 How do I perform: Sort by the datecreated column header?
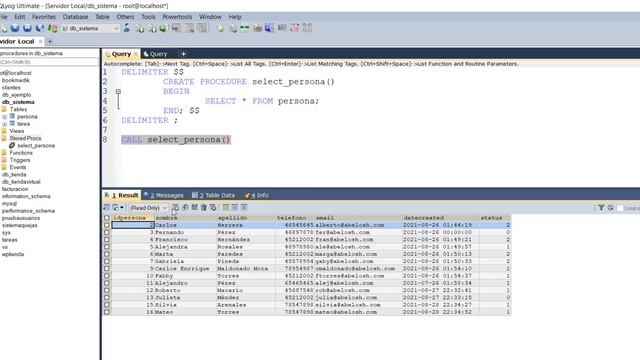440,218
